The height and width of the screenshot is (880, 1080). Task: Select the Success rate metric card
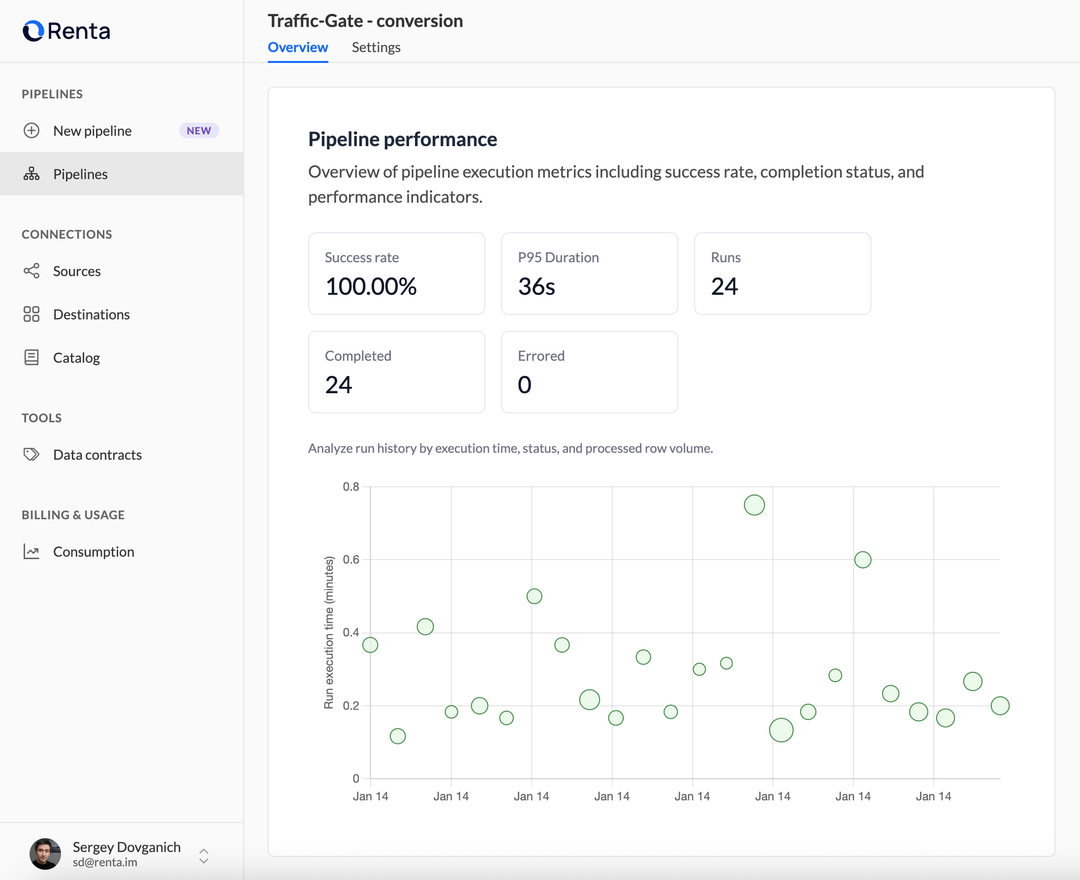pos(396,273)
